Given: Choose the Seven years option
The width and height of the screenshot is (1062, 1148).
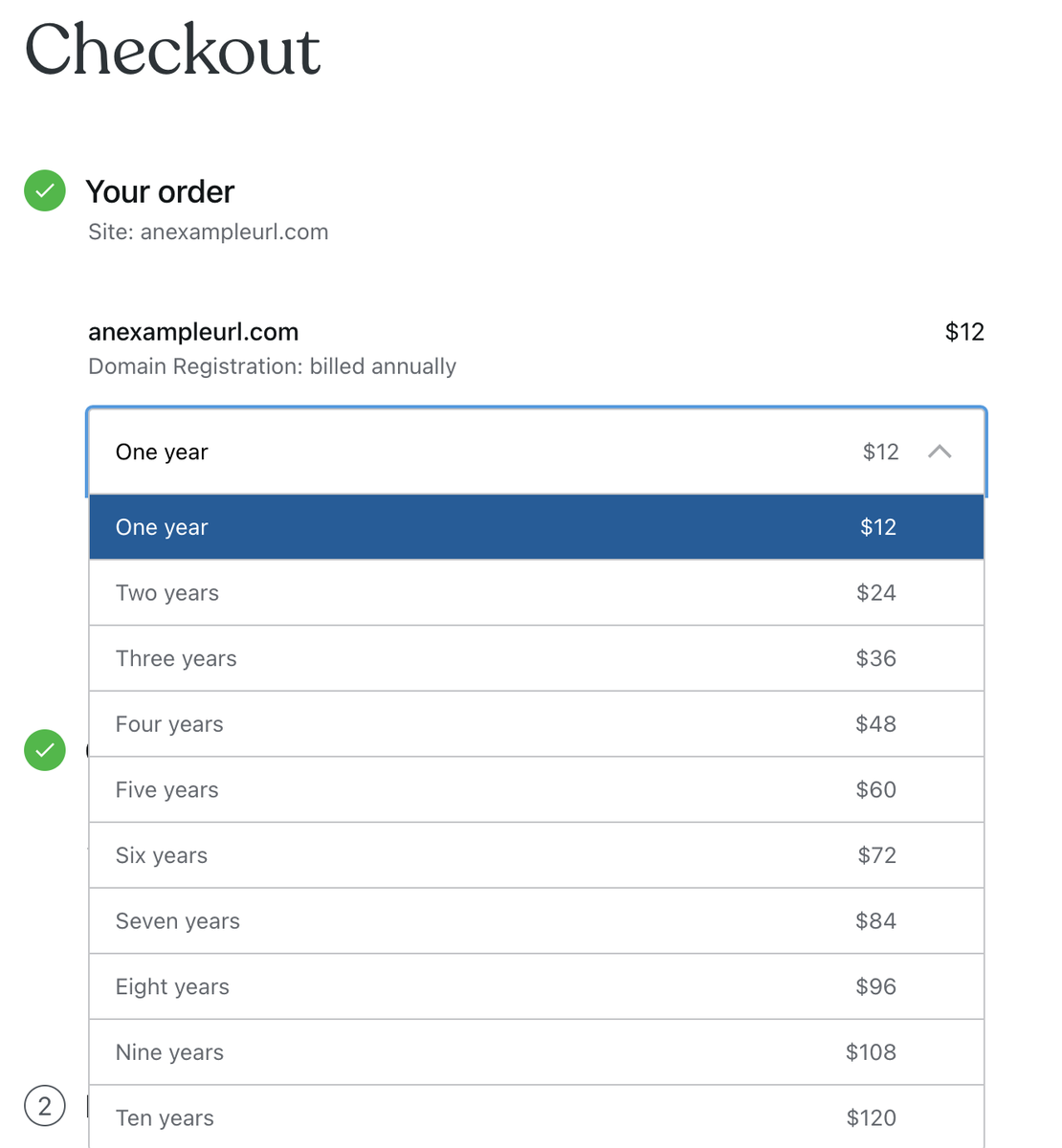Looking at the screenshot, I should [x=536, y=921].
